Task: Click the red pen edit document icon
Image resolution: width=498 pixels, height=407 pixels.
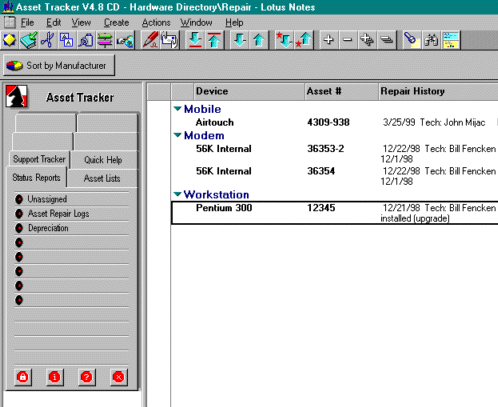Action: [150, 40]
